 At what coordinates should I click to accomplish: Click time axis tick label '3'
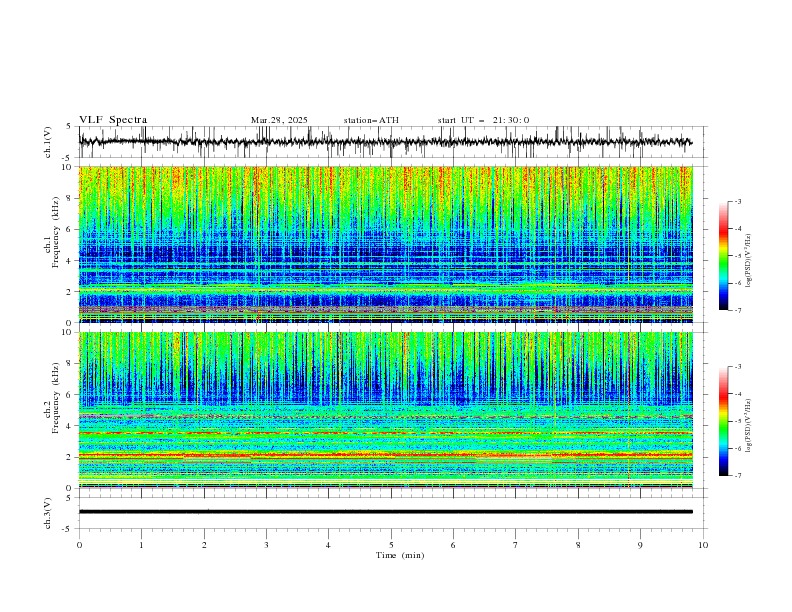pos(266,545)
